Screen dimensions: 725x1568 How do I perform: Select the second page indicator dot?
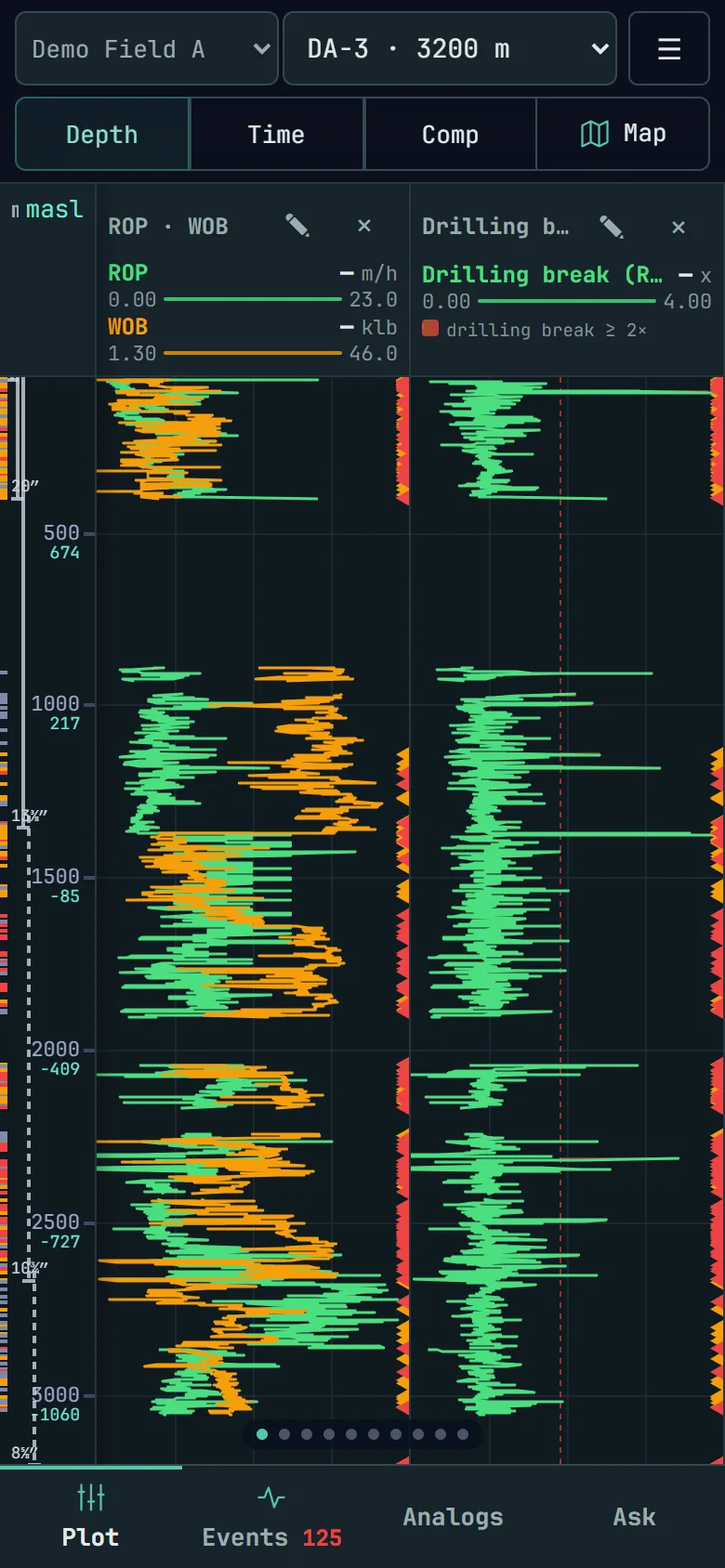[284, 1434]
